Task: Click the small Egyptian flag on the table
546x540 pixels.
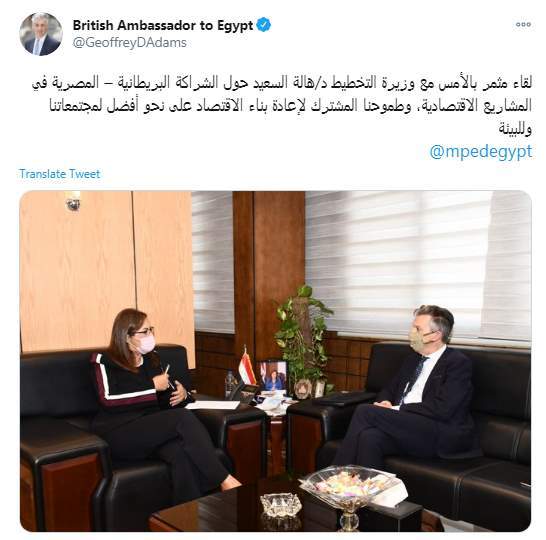Action: [x=246, y=366]
